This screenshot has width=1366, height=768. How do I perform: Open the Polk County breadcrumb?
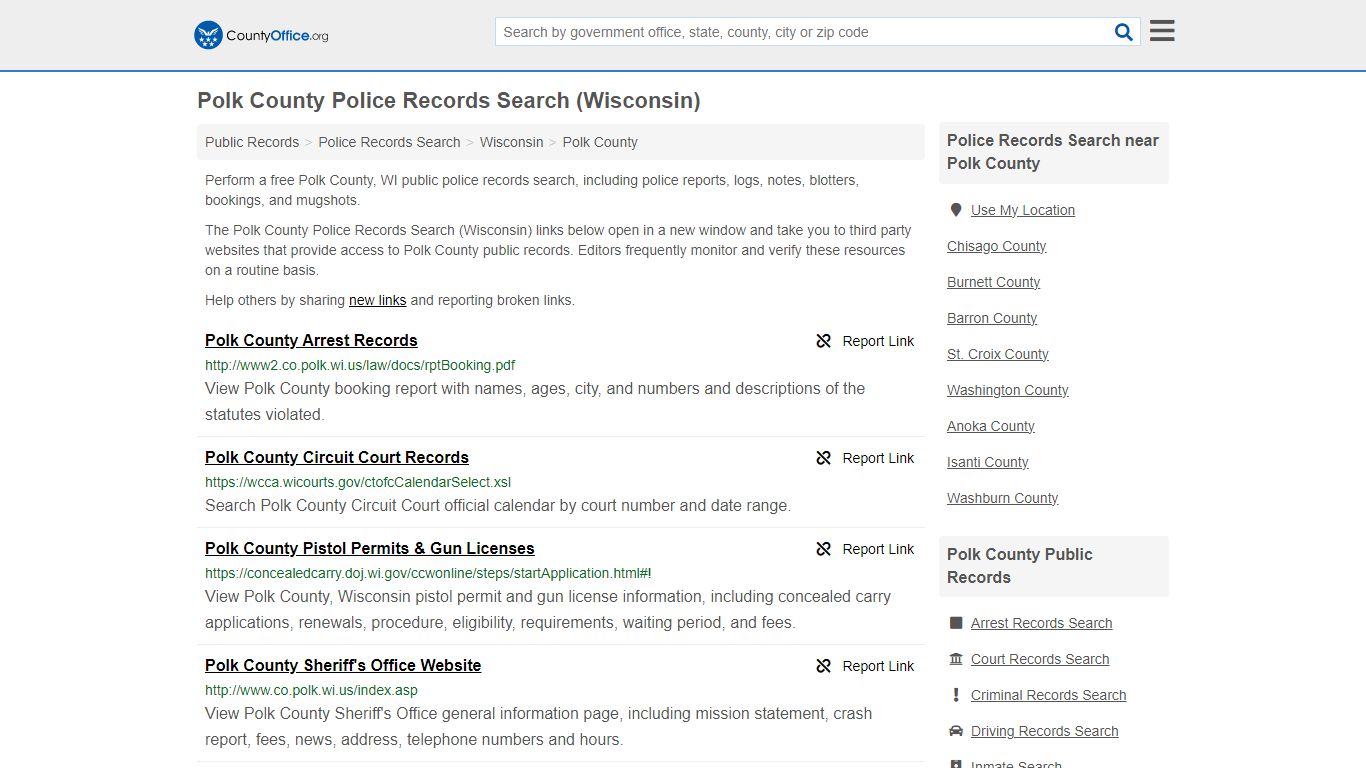pyautogui.click(x=600, y=142)
